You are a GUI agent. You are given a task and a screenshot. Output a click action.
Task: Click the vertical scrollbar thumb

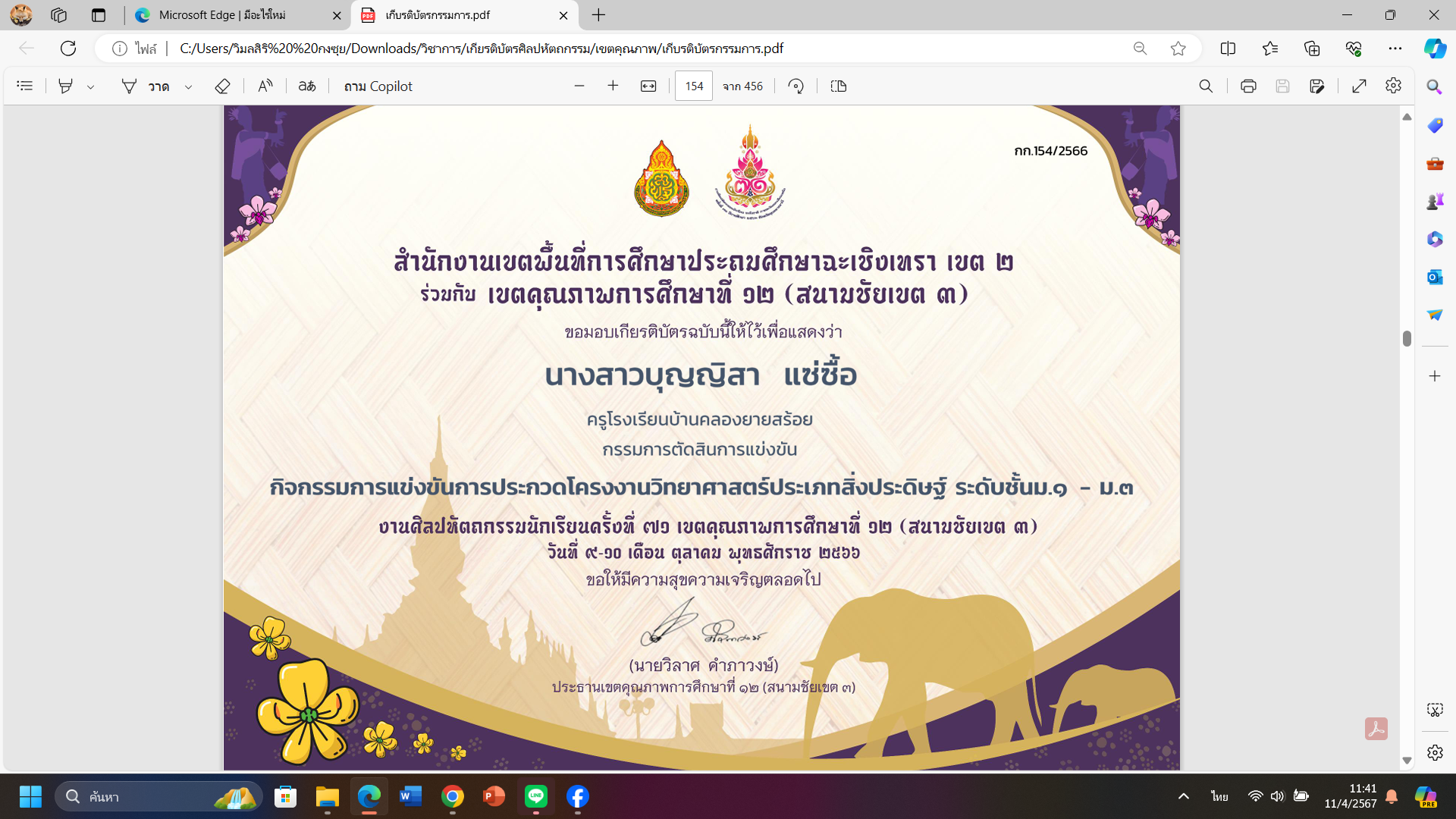[1407, 338]
